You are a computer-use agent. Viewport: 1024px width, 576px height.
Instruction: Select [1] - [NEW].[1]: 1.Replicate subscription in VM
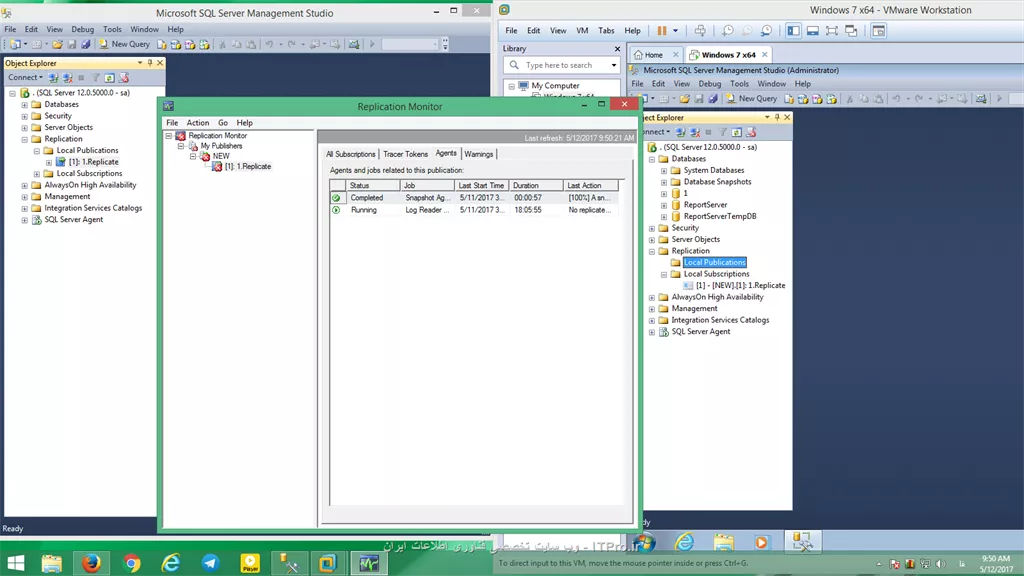click(740, 285)
